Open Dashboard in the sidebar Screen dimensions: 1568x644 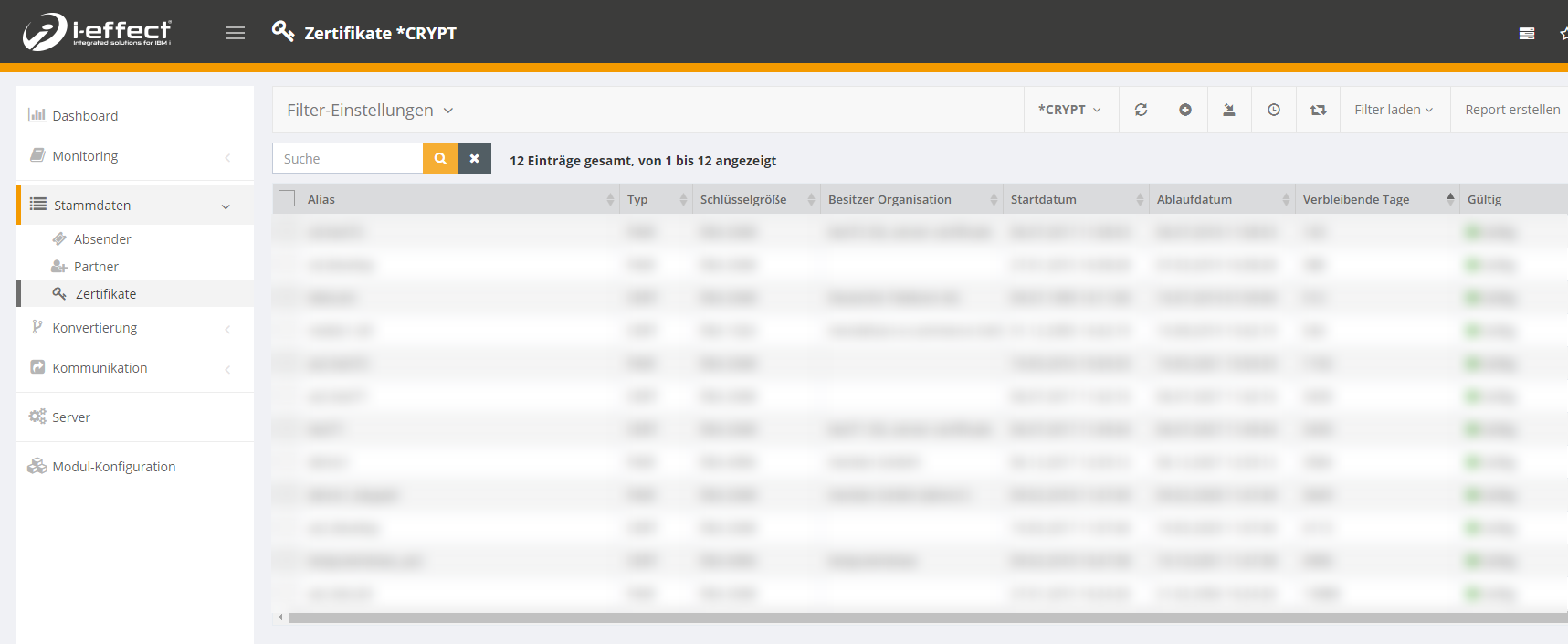point(85,116)
